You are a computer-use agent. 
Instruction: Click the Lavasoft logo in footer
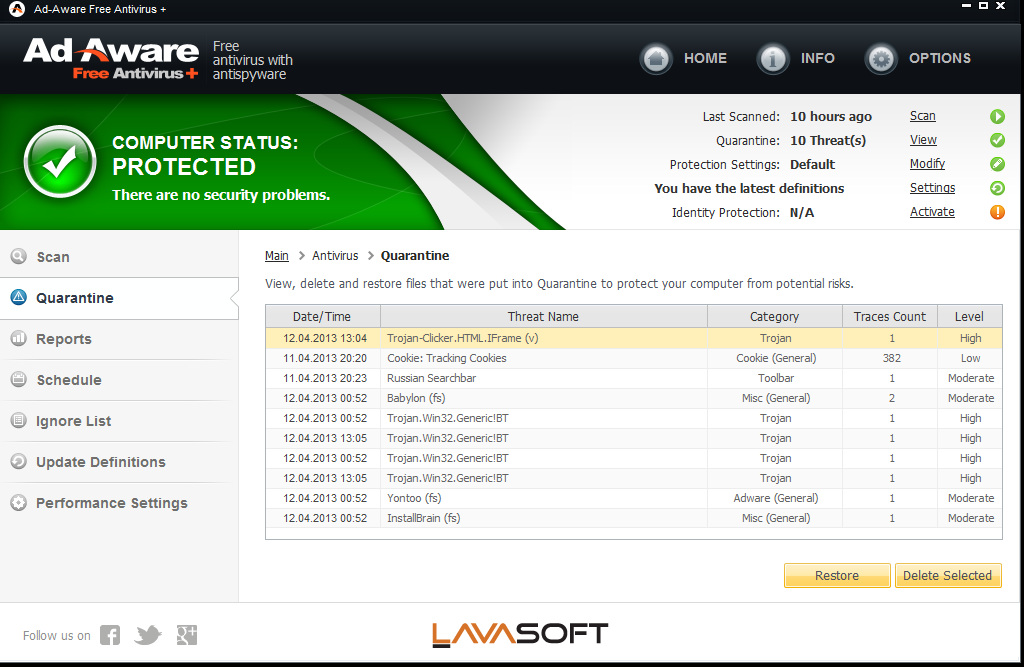[x=520, y=634]
